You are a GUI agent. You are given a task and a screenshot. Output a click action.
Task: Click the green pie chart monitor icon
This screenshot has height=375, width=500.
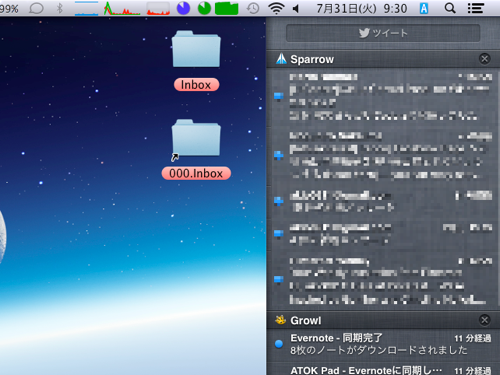204,8
